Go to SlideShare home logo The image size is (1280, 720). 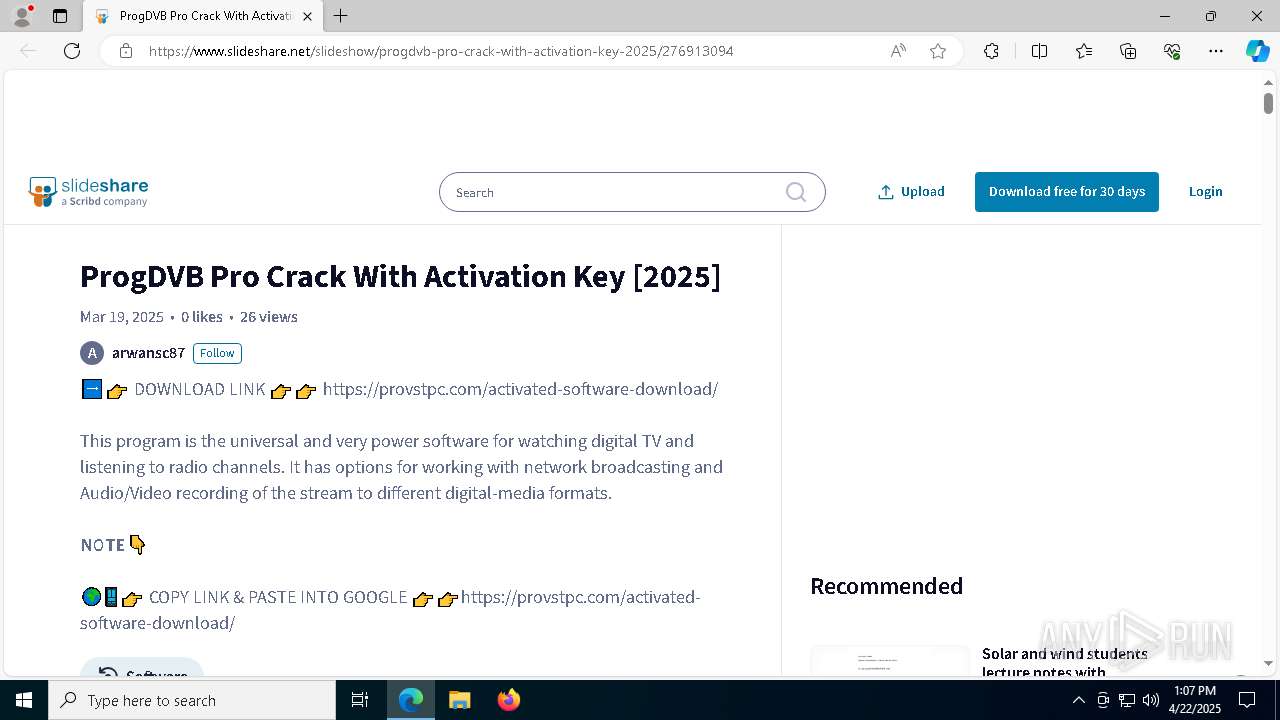[88, 191]
